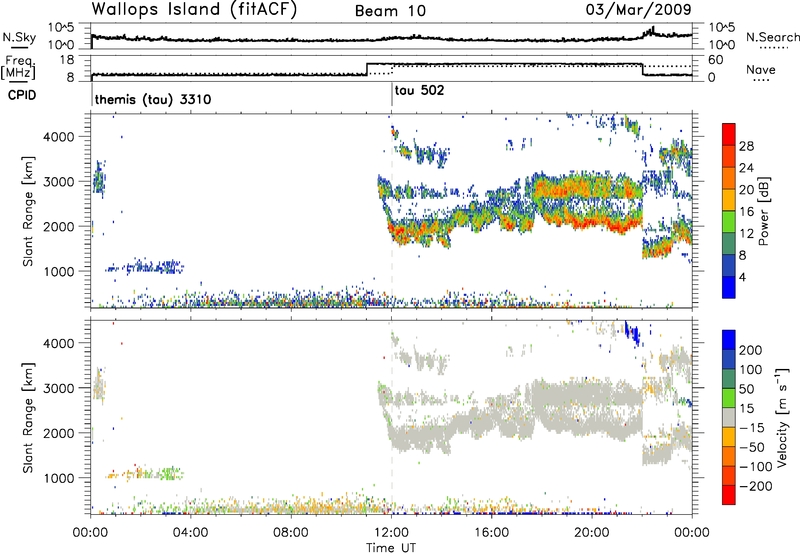This screenshot has width=800, height=554.
Task: Click the "Velocity [m s-1]" colorbar title
Action: (x=782, y=417)
